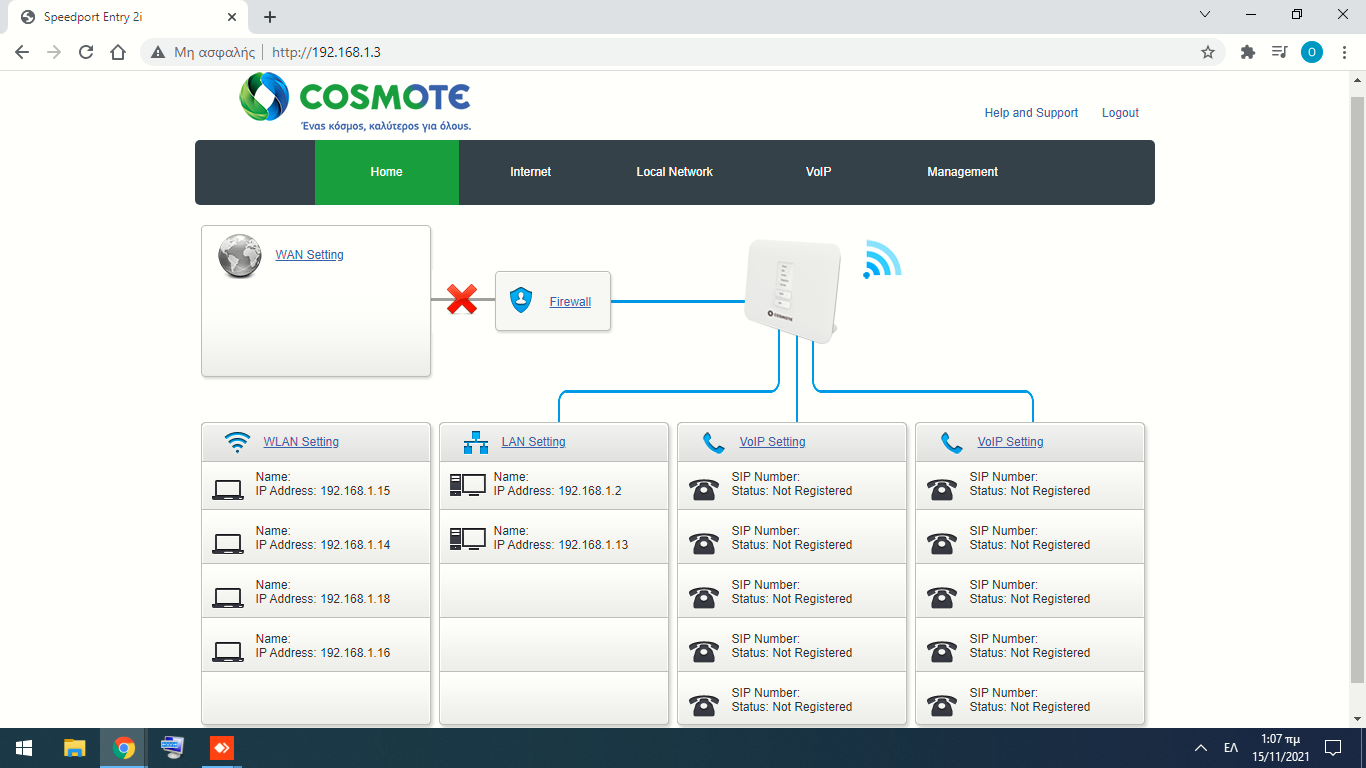Viewport: 1366px width, 768px height.
Task: Open the Windows Start menu
Action: [24, 748]
